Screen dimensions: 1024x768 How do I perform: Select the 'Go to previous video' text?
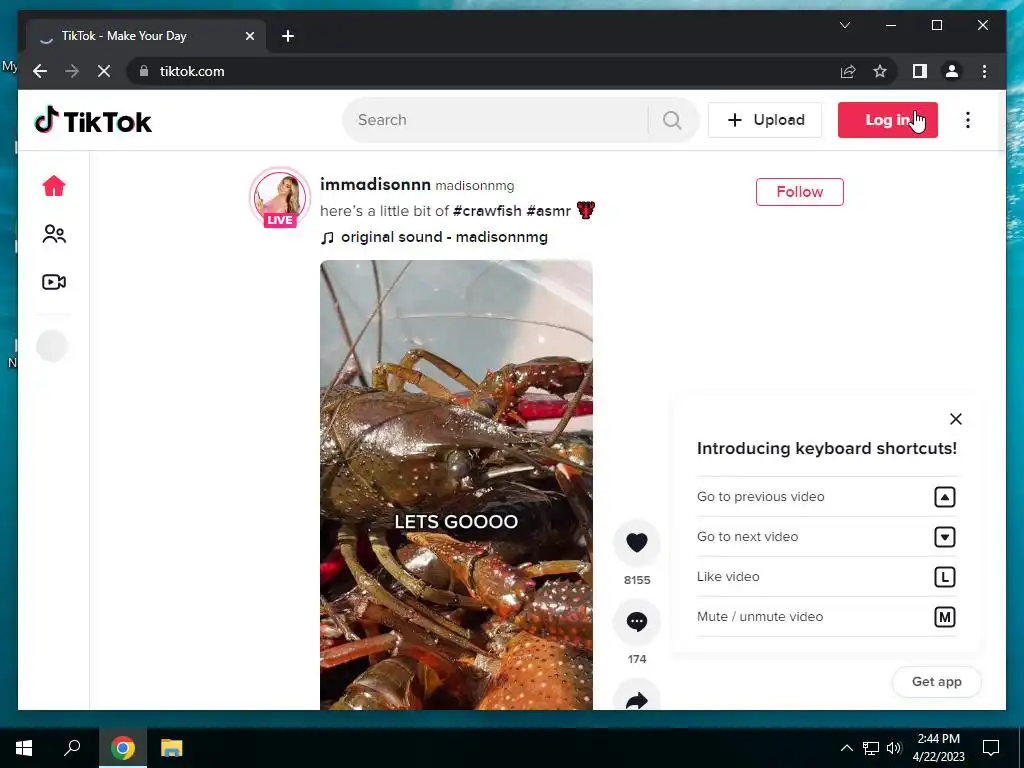(x=761, y=497)
